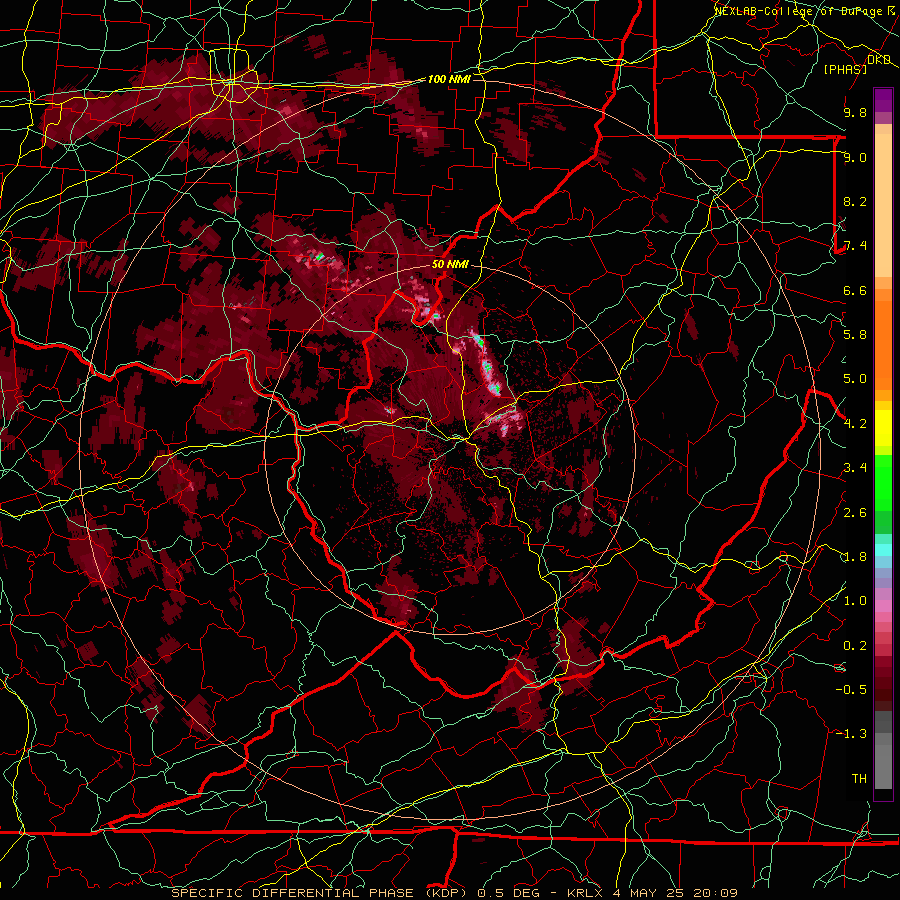900x900 pixels.
Task: Click the 4.2 value on the color scale
Action: (x=855, y=424)
